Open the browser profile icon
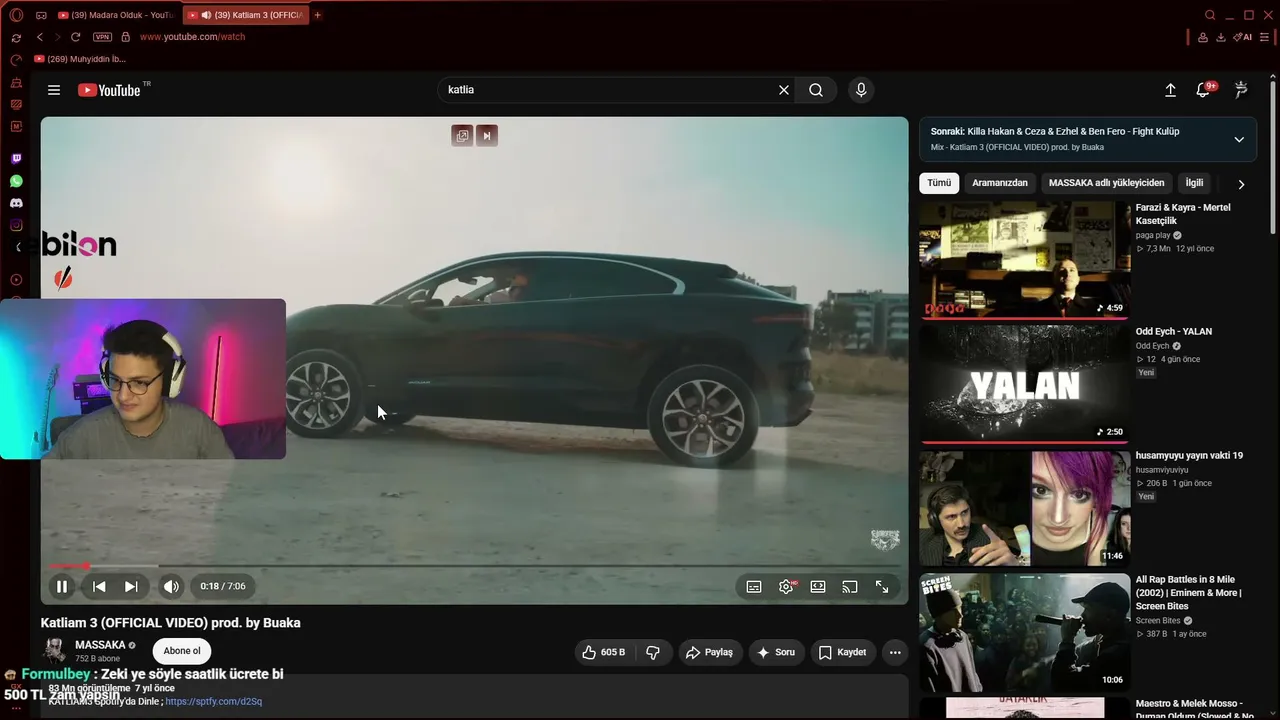Screen dimensions: 1280x720 point(1202,37)
